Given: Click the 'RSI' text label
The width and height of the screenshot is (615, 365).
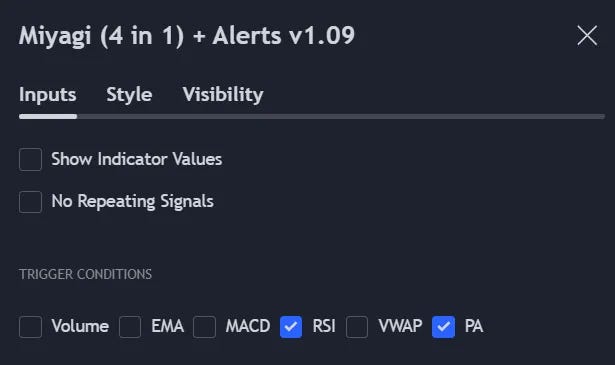Looking at the screenshot, I should (x=324, y=326).
